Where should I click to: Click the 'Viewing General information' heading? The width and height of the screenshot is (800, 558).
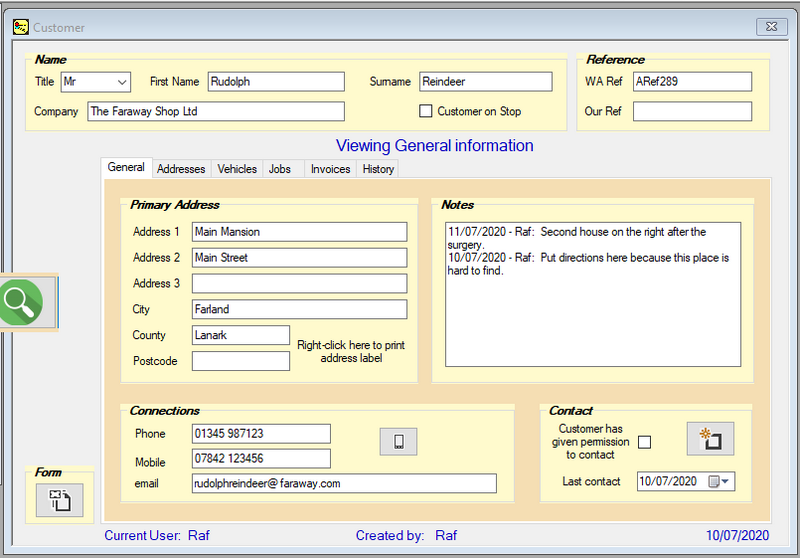coord(435,146)
